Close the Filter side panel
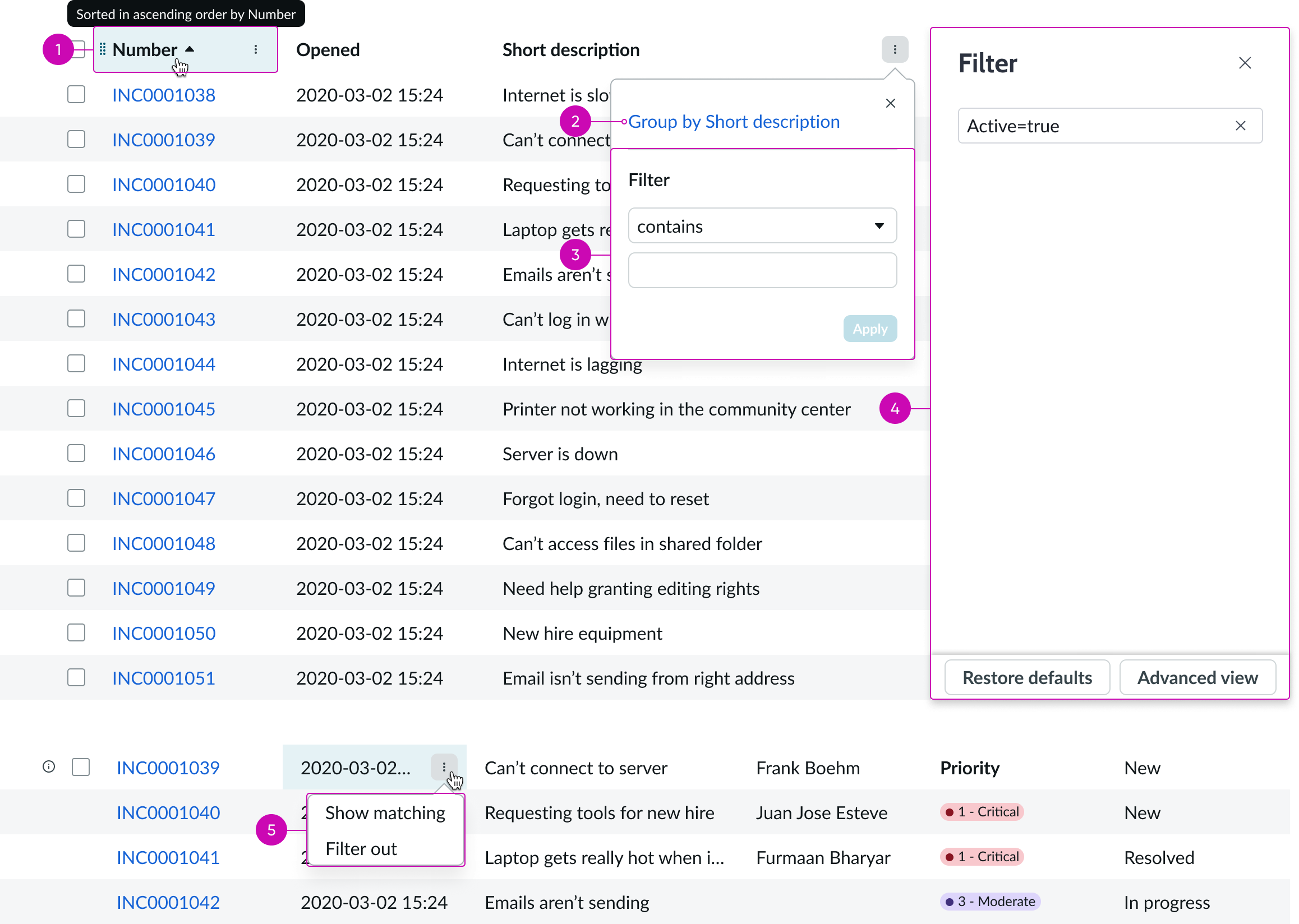The image size is (1299, 924). [1246, 63]
